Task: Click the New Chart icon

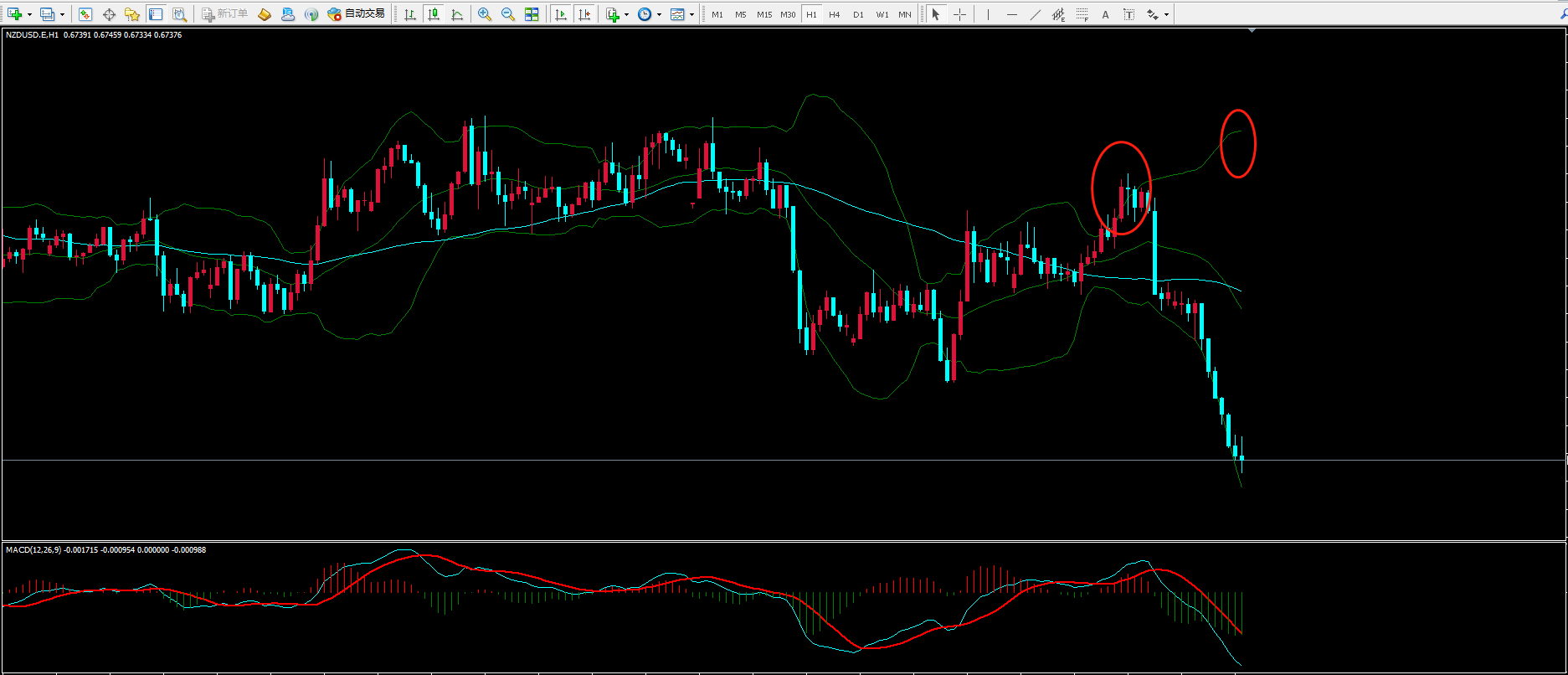Action: (x=14, y=14)
